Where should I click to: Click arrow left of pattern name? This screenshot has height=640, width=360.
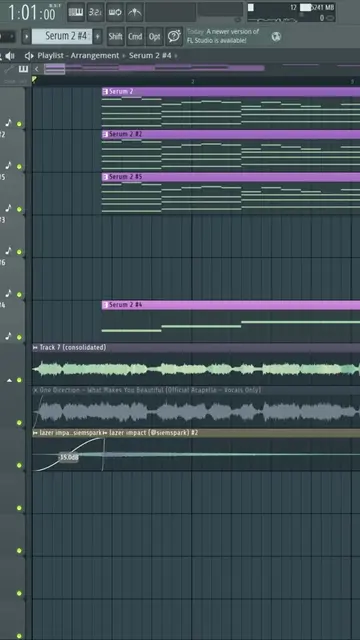[26, 36]
